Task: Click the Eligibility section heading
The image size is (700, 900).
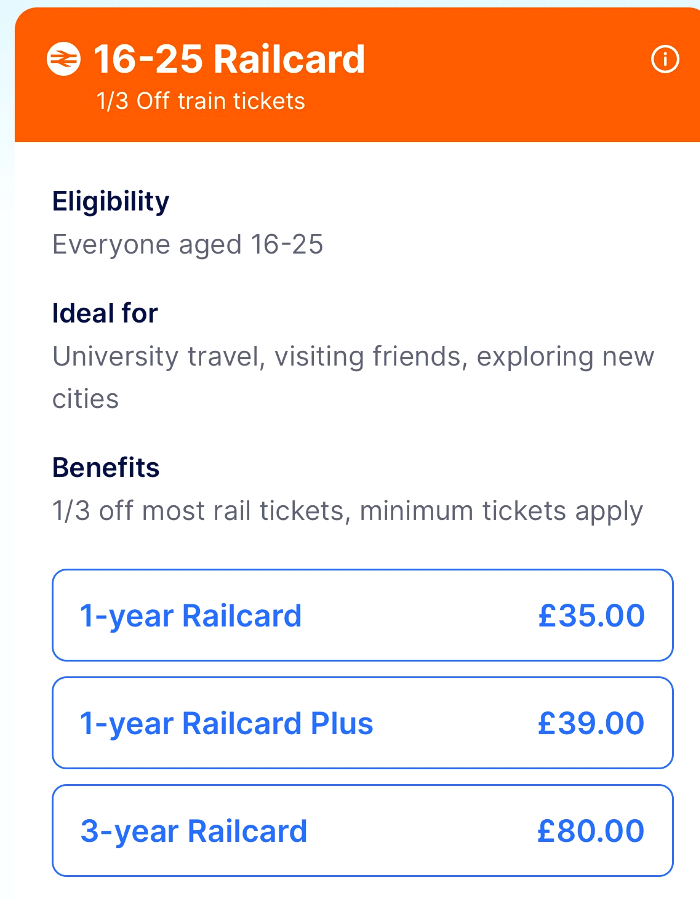Action: click(x=110, y=202)
